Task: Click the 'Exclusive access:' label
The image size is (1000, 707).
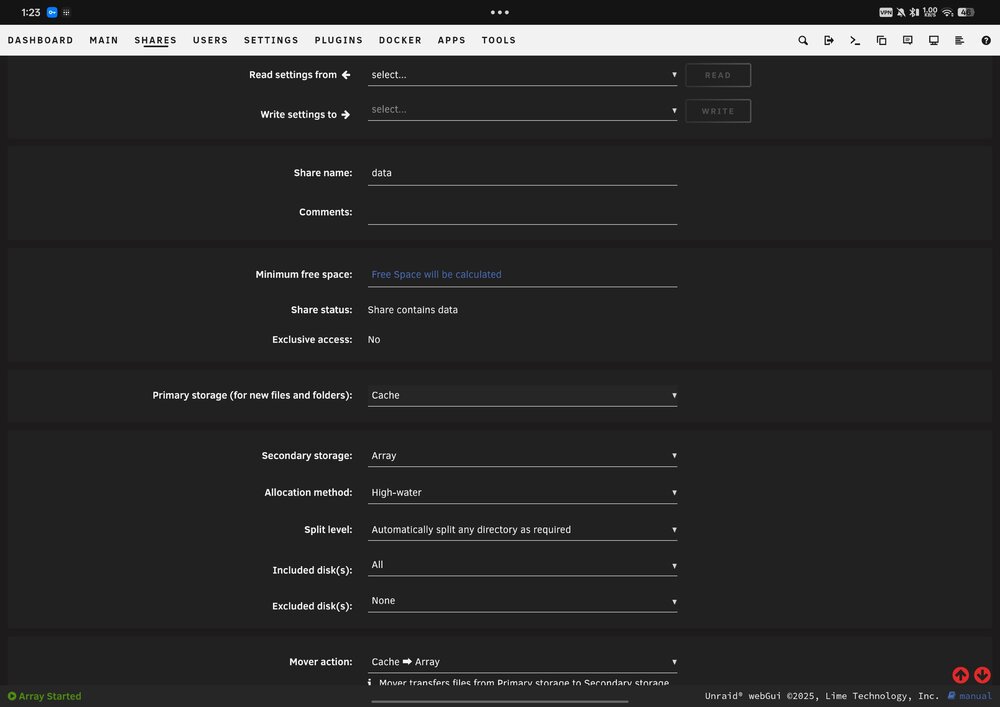Action: click(x=312, y=340)
